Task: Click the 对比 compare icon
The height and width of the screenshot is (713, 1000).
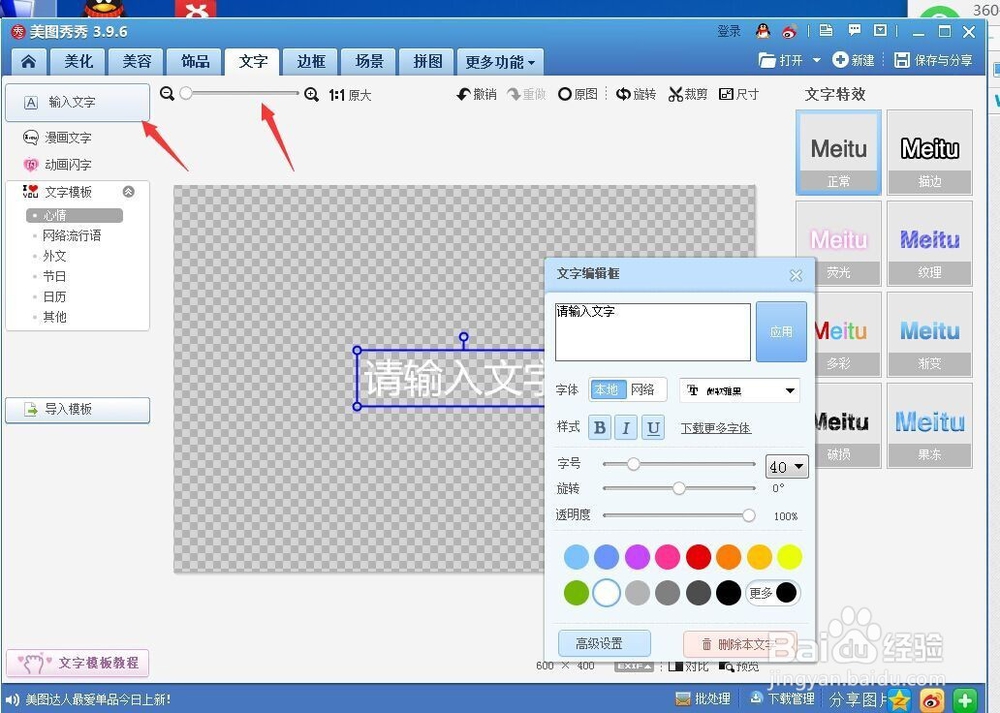Action: 675,666
